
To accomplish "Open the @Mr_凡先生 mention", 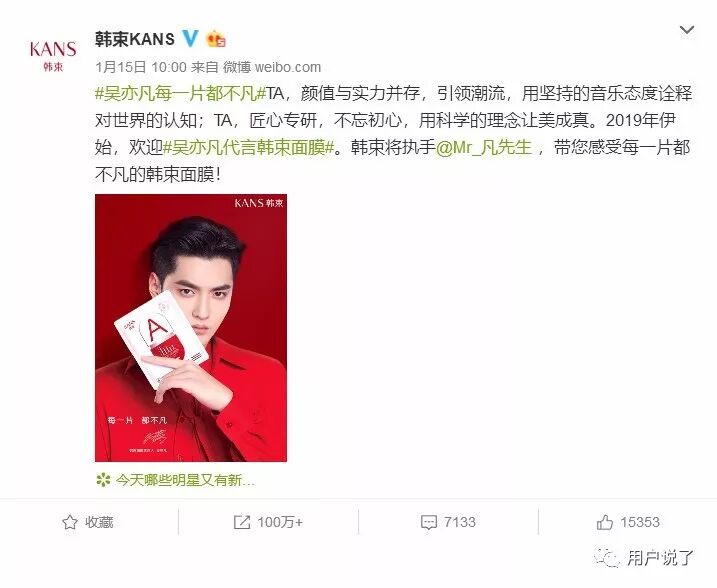I will point(484,147).
